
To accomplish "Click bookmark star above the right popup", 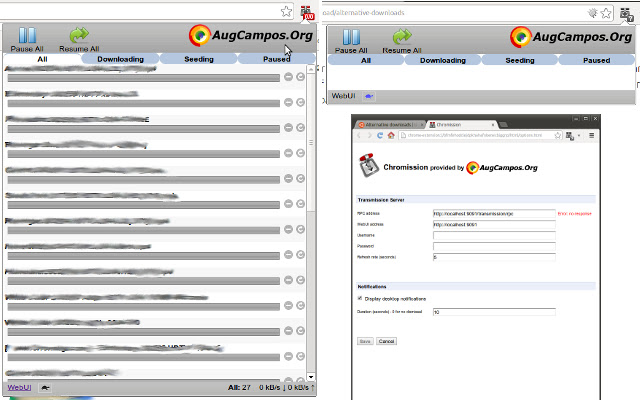I will point(606,13).
